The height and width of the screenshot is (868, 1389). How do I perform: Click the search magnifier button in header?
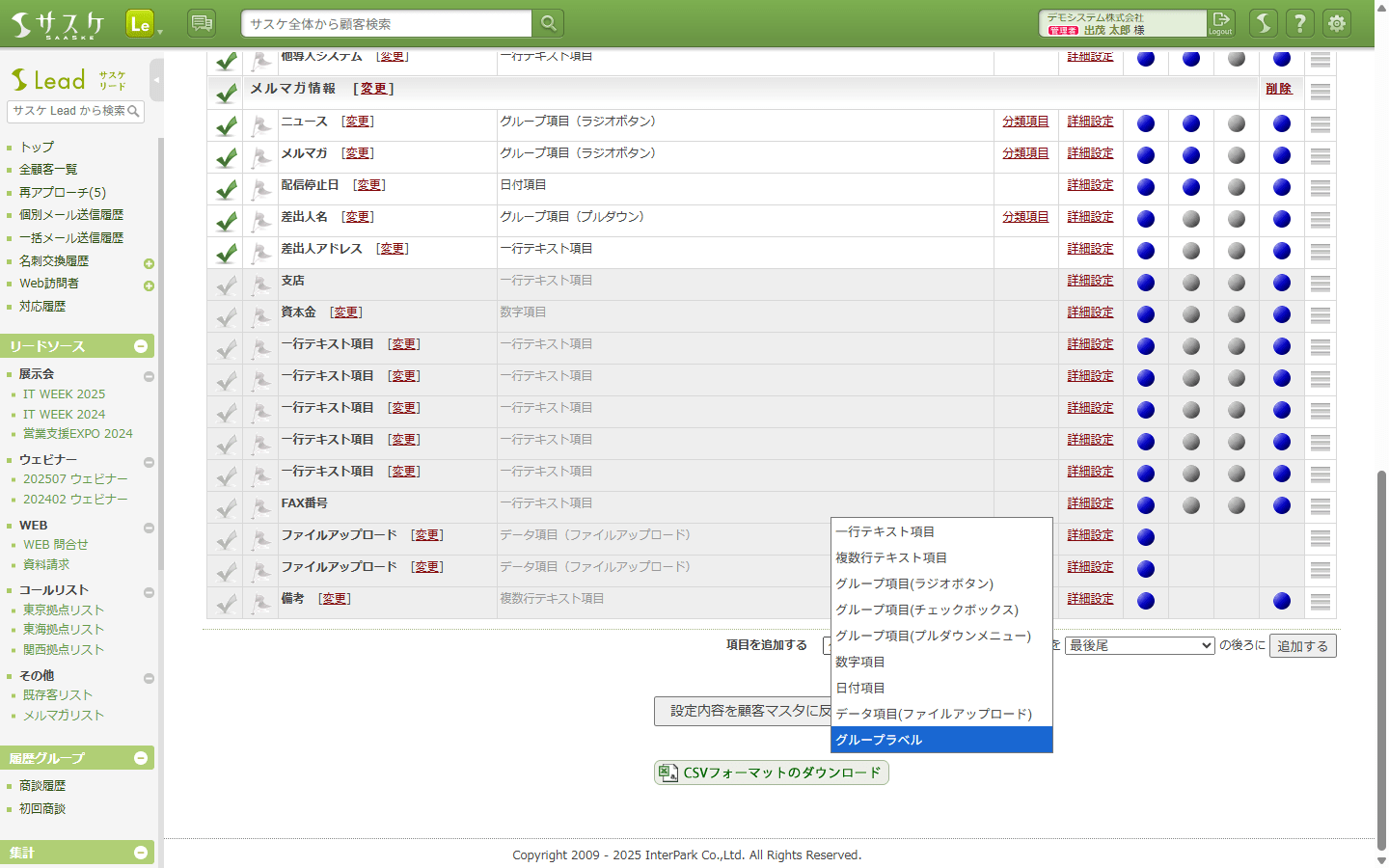[548, 23]
